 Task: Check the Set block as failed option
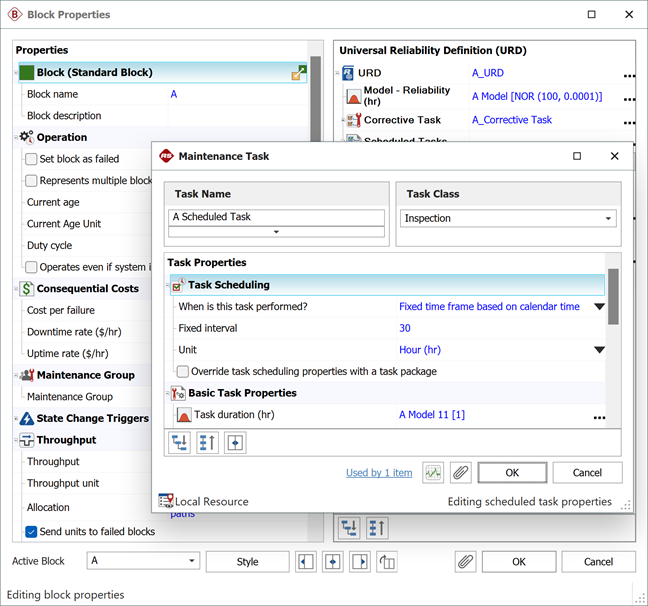pyautogui.click(x=32, y=159)
